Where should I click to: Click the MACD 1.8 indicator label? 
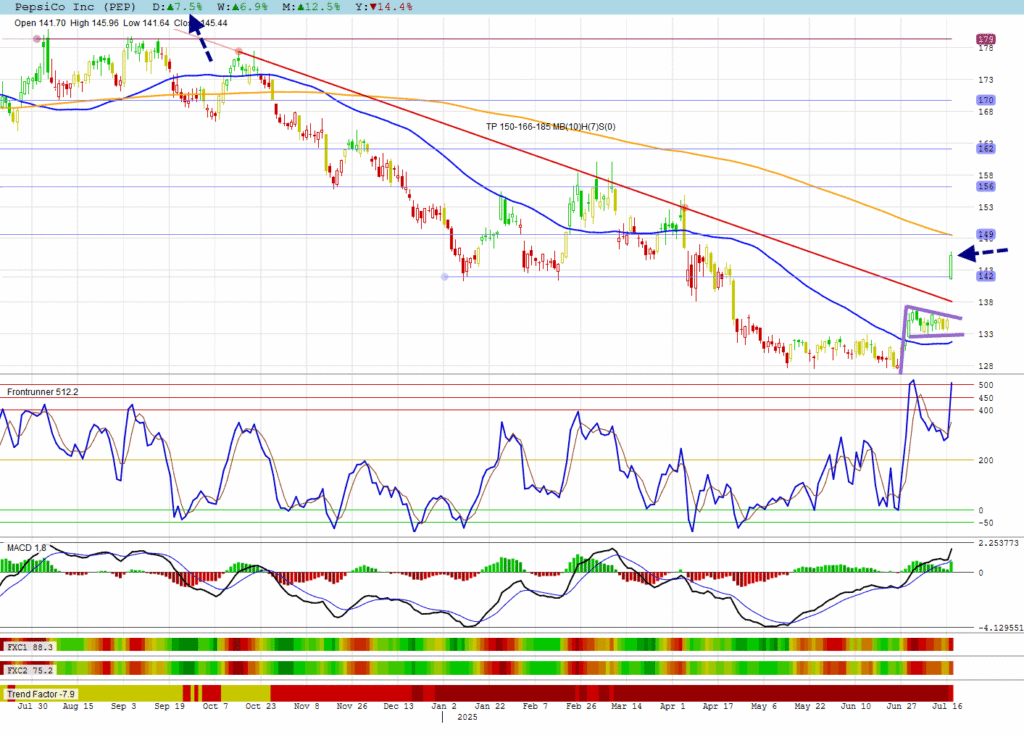coord(27,547)
